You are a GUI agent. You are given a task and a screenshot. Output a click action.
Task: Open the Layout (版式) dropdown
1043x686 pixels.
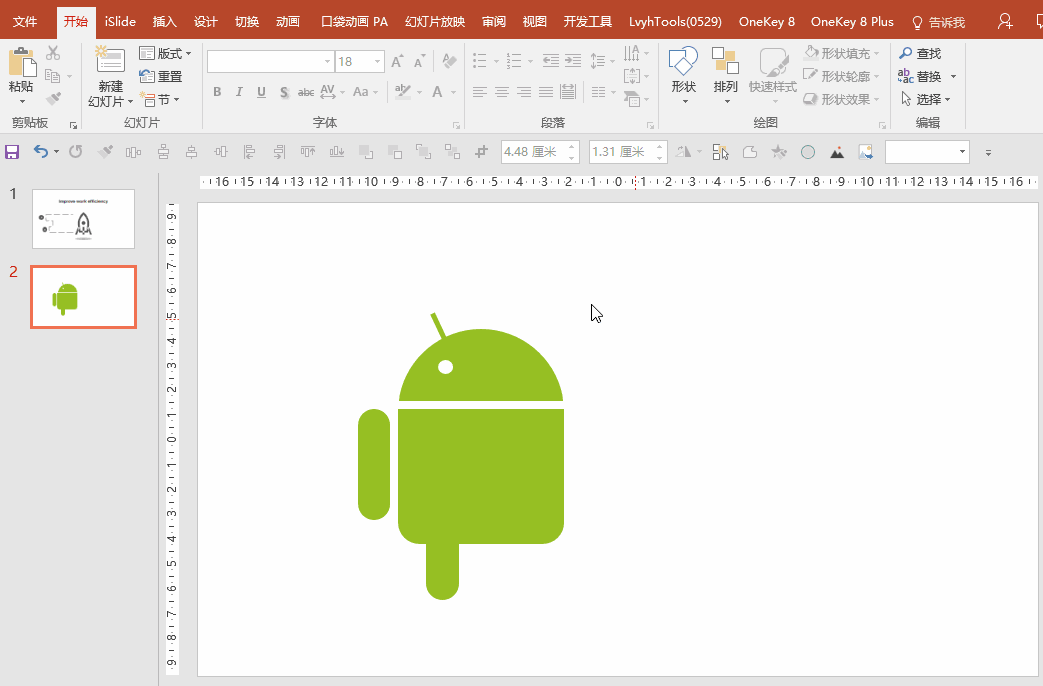[x=165, y=53]
